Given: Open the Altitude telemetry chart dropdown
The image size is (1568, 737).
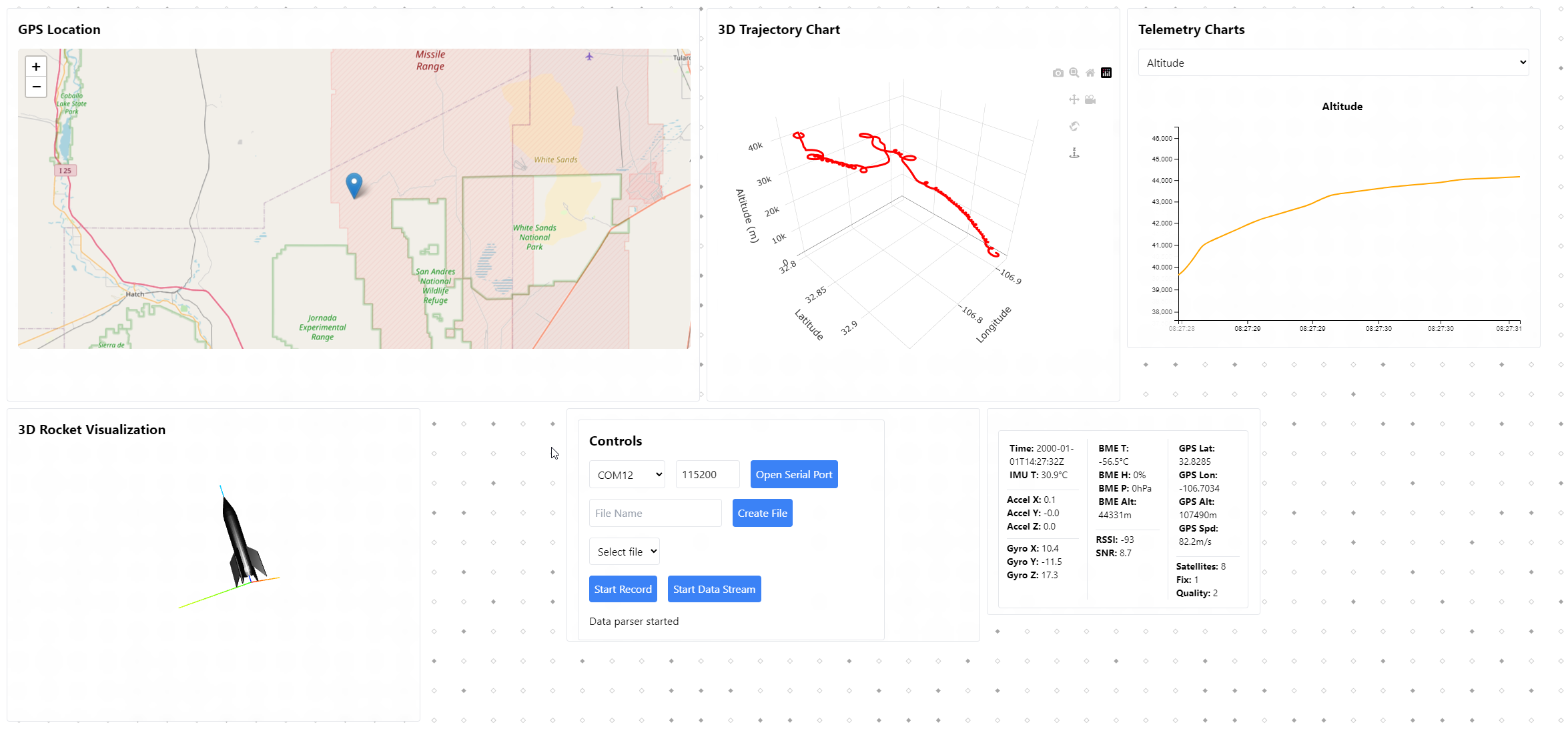Looking at the screenshot, I should tap(1333, 63).
